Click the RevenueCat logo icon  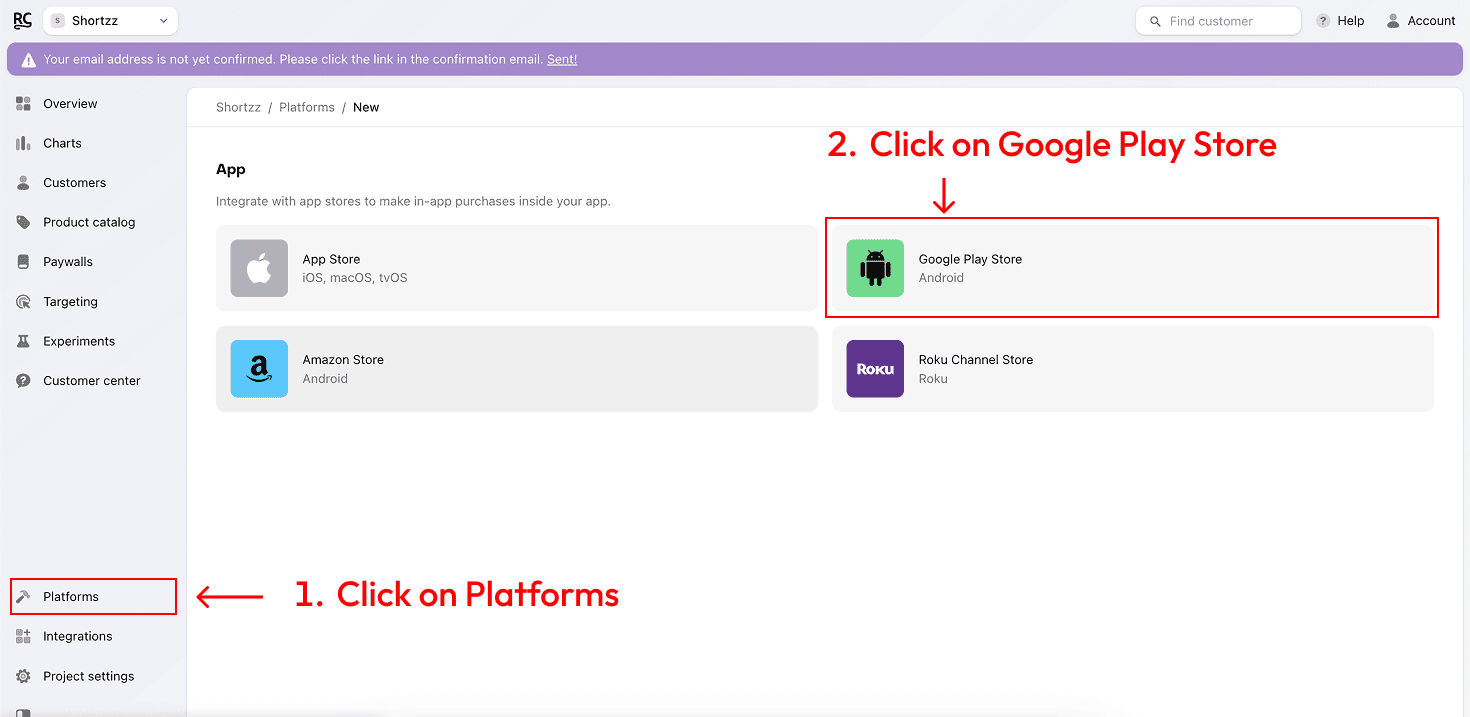[x=22, y=20]
